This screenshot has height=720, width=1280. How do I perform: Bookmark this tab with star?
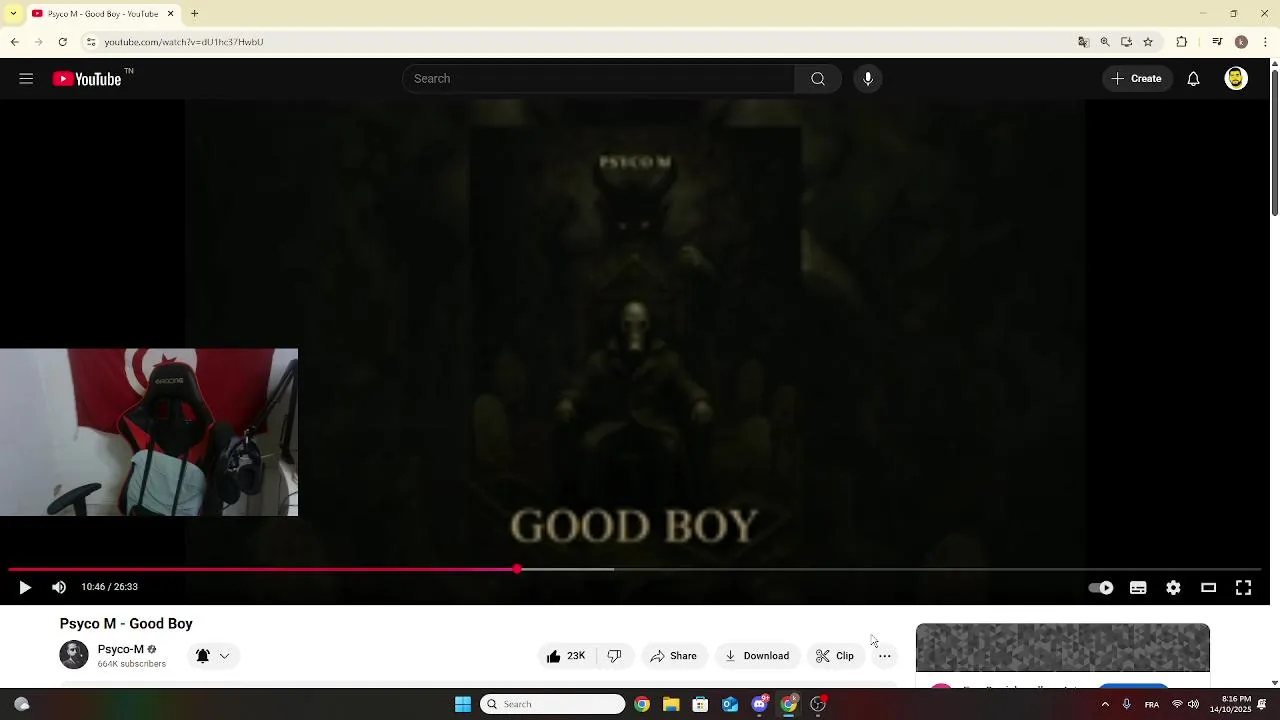[1148, 42]
